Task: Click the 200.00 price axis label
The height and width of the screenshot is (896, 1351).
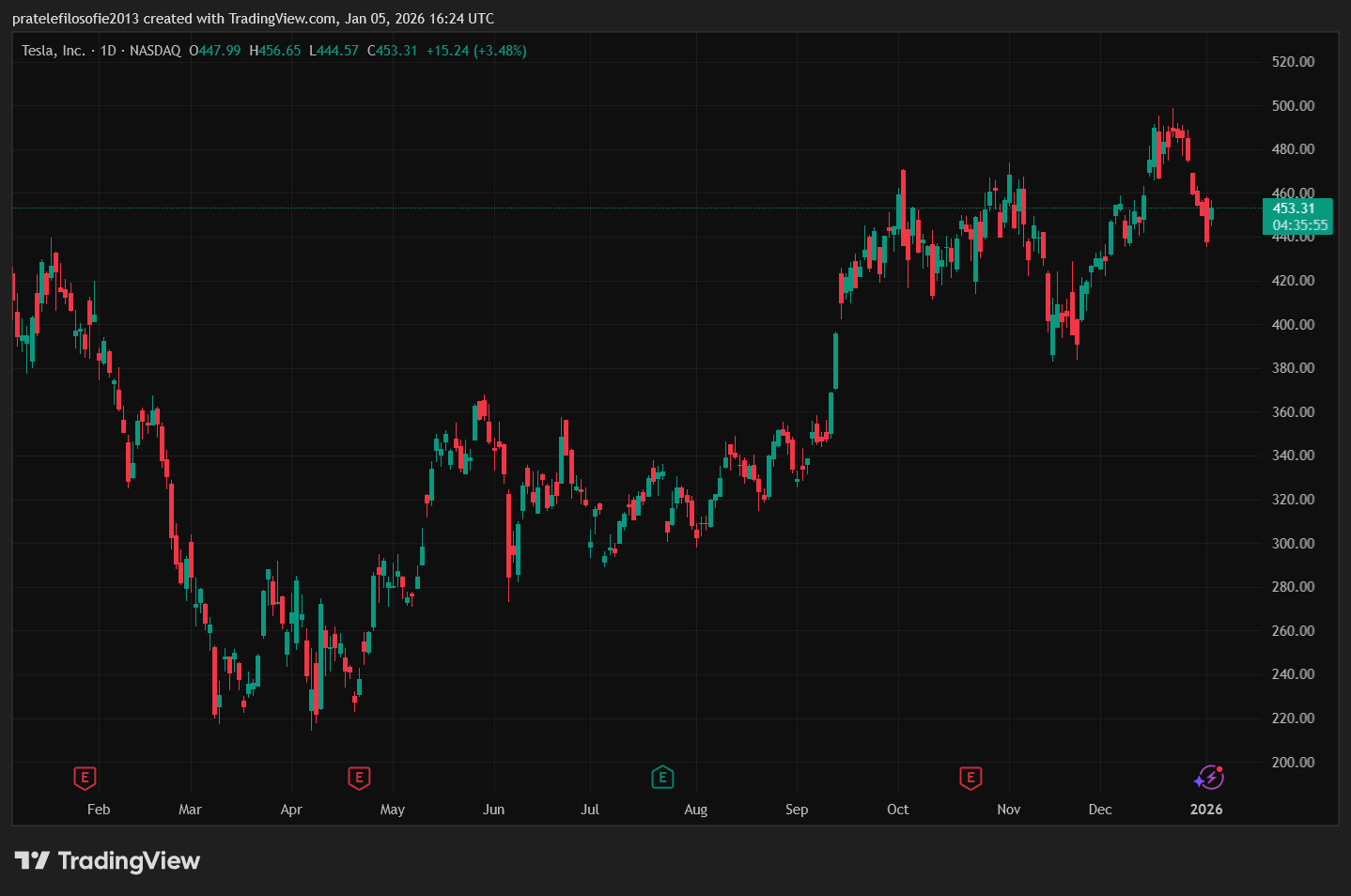Action: [x=1293, y=762]
